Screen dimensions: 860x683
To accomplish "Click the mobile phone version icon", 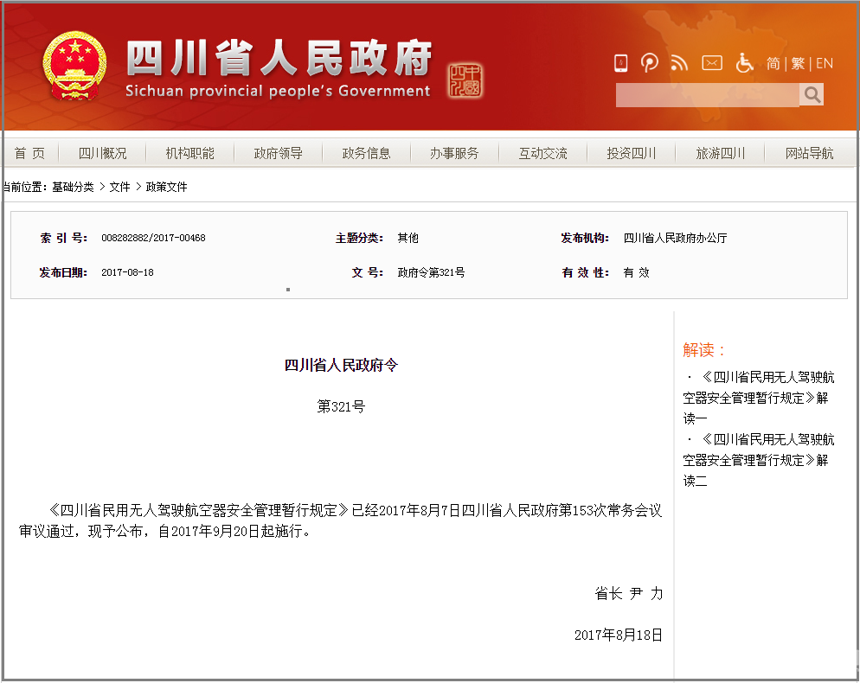I will (620, 63).
